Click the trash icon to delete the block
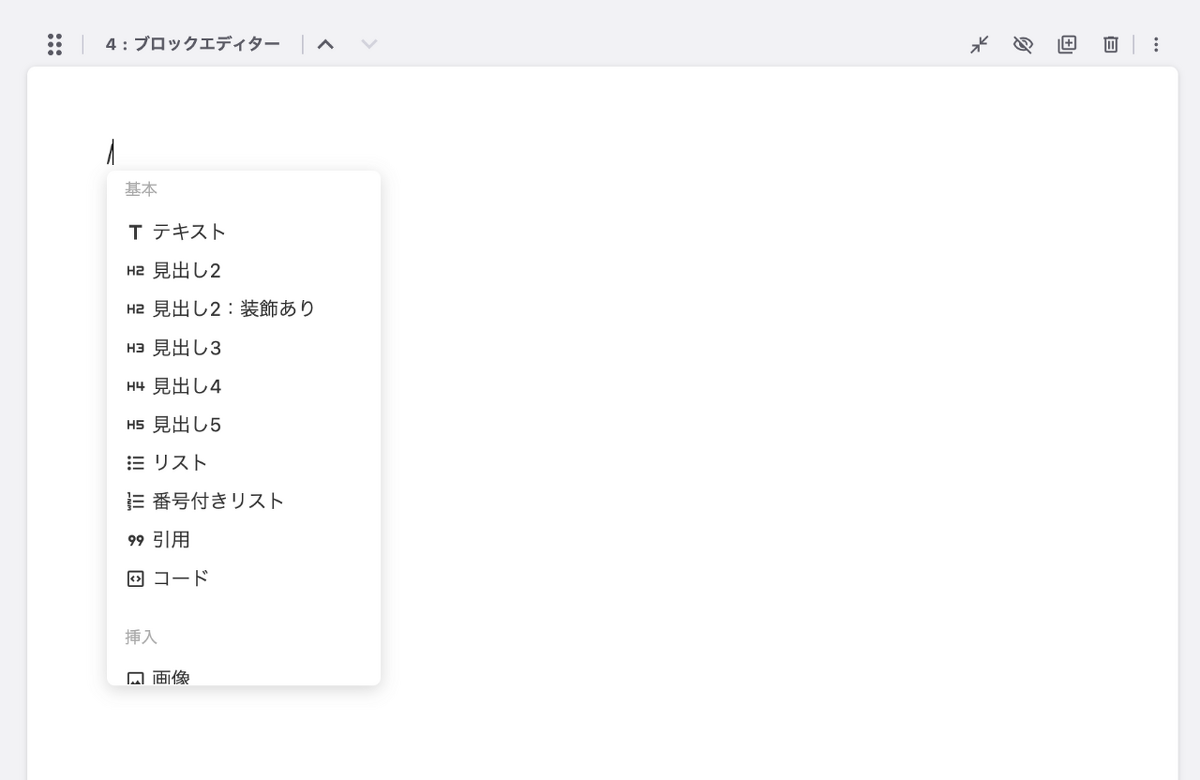The height and width of the screenshot is (780, 1200). [1111, 44]
